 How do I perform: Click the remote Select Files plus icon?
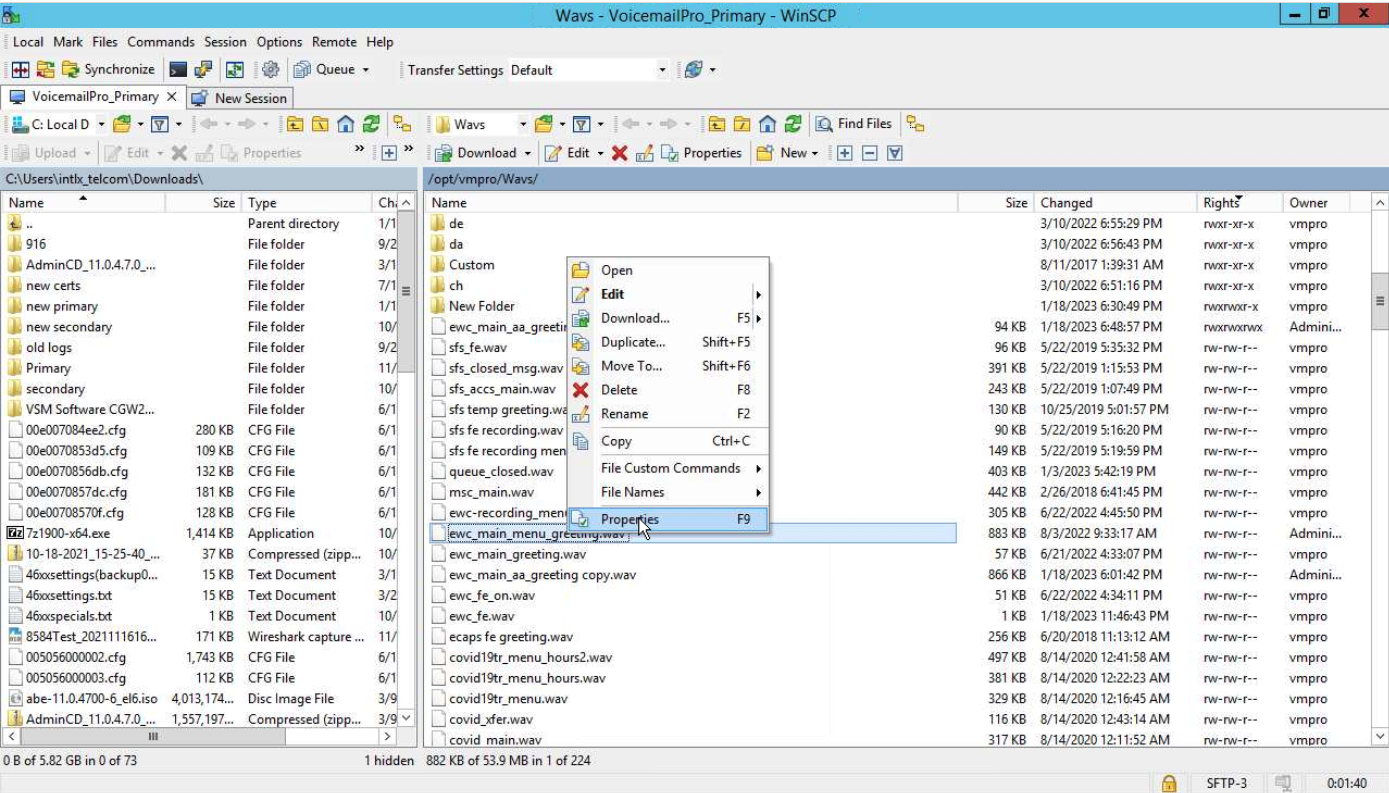click(x=845, y=153)
